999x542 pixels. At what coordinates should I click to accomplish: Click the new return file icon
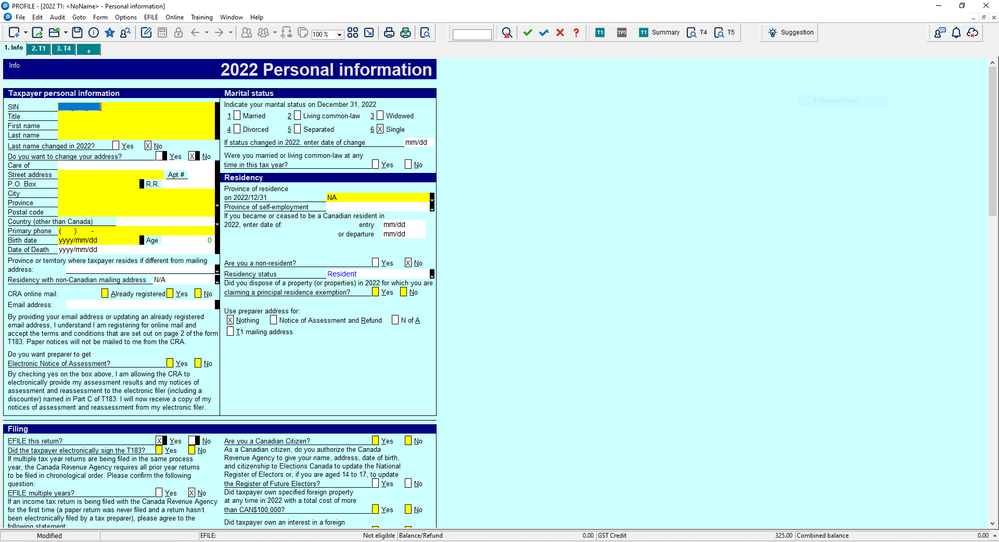13,32
